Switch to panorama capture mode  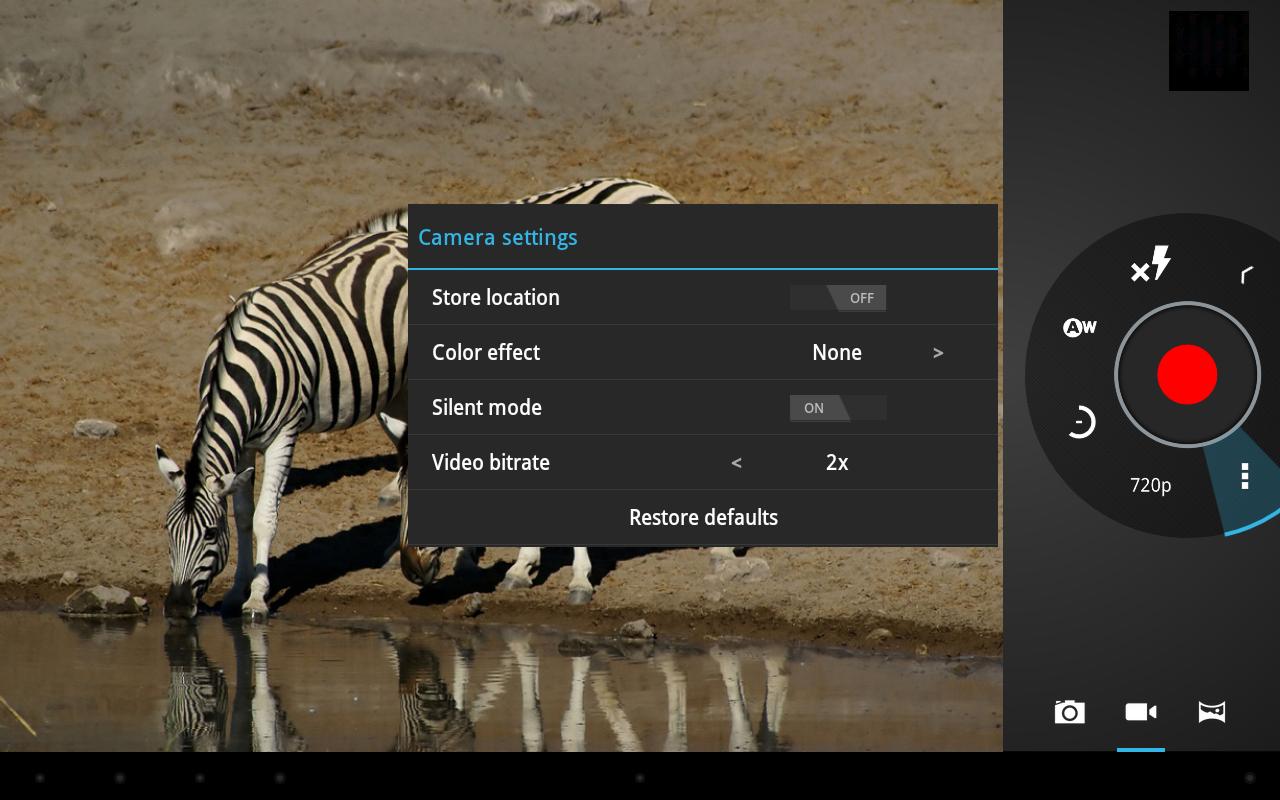pos(1211,712)
